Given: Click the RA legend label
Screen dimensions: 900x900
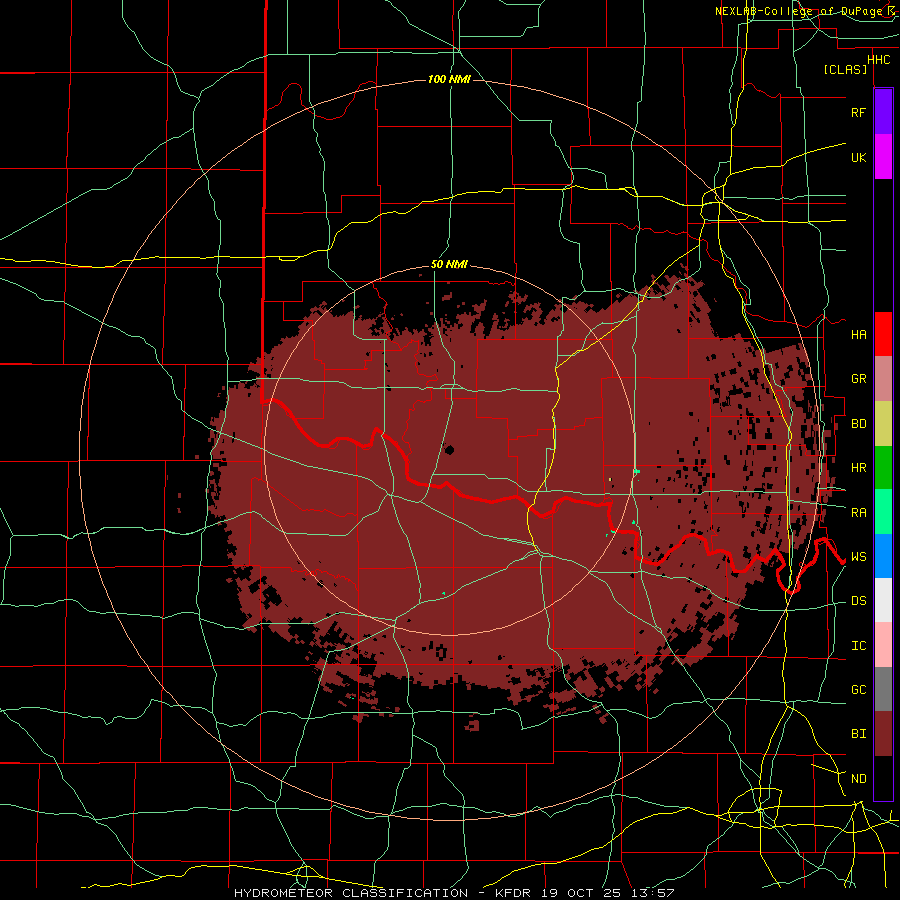Looking at the screenshot, I should [858, 513].
